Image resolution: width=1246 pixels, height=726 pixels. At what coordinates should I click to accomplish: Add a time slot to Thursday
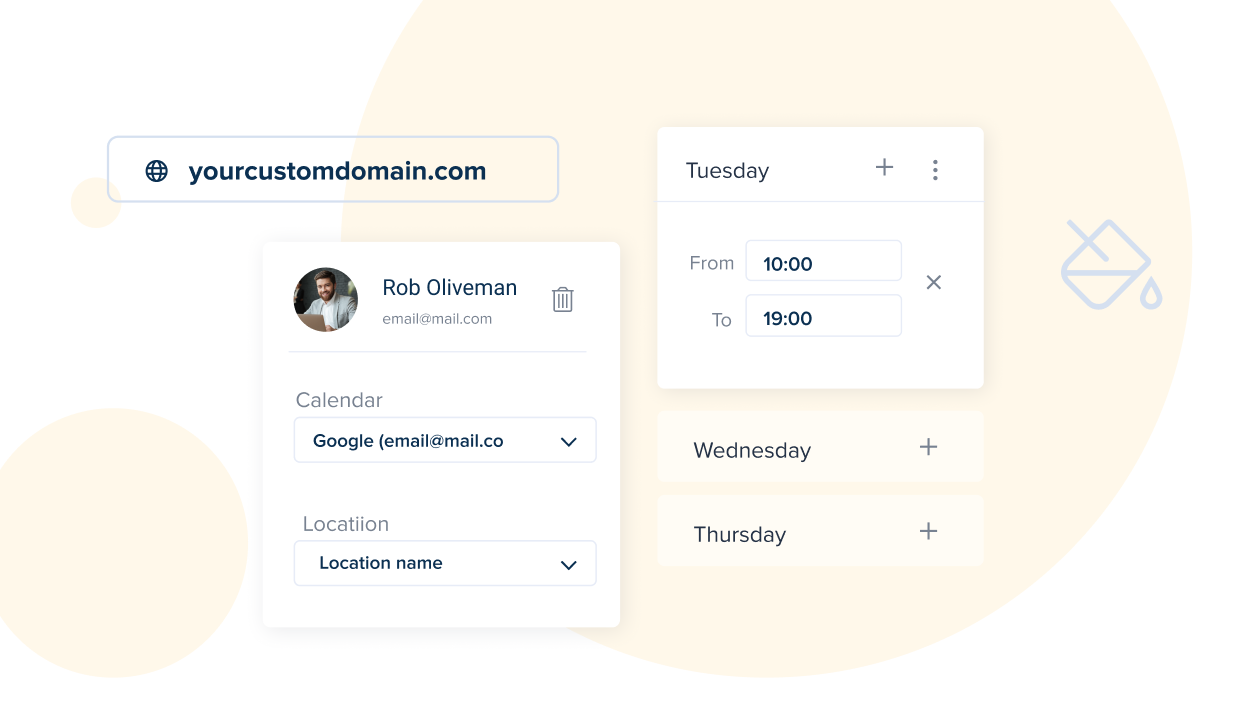pos(928,531)
